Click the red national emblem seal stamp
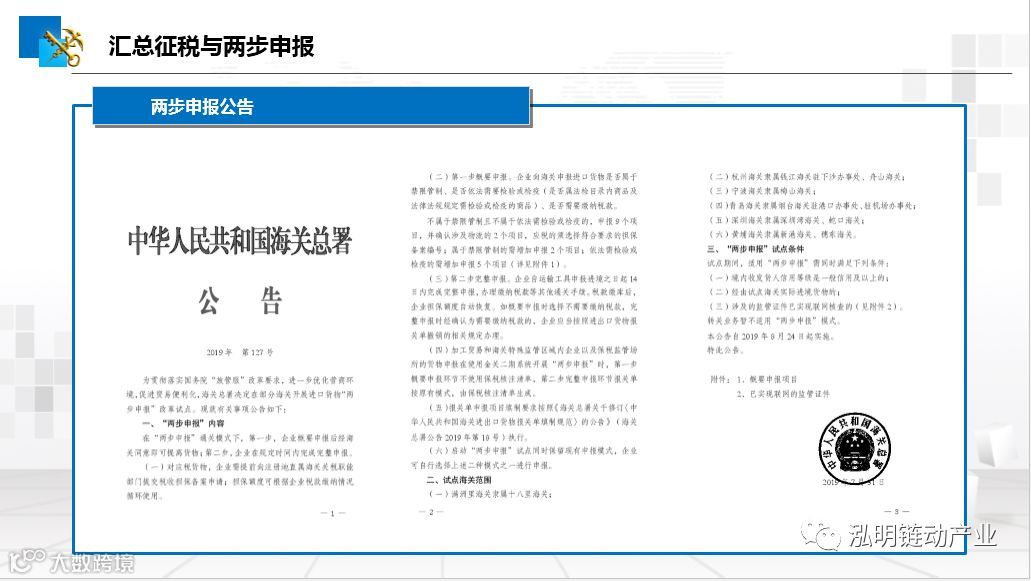 click(854, 447)
